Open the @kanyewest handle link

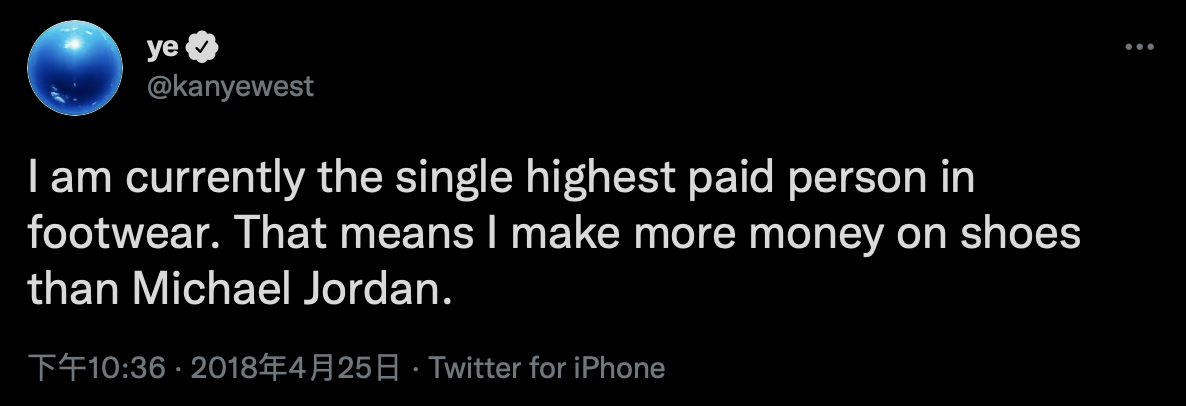[x=230, y=87]
